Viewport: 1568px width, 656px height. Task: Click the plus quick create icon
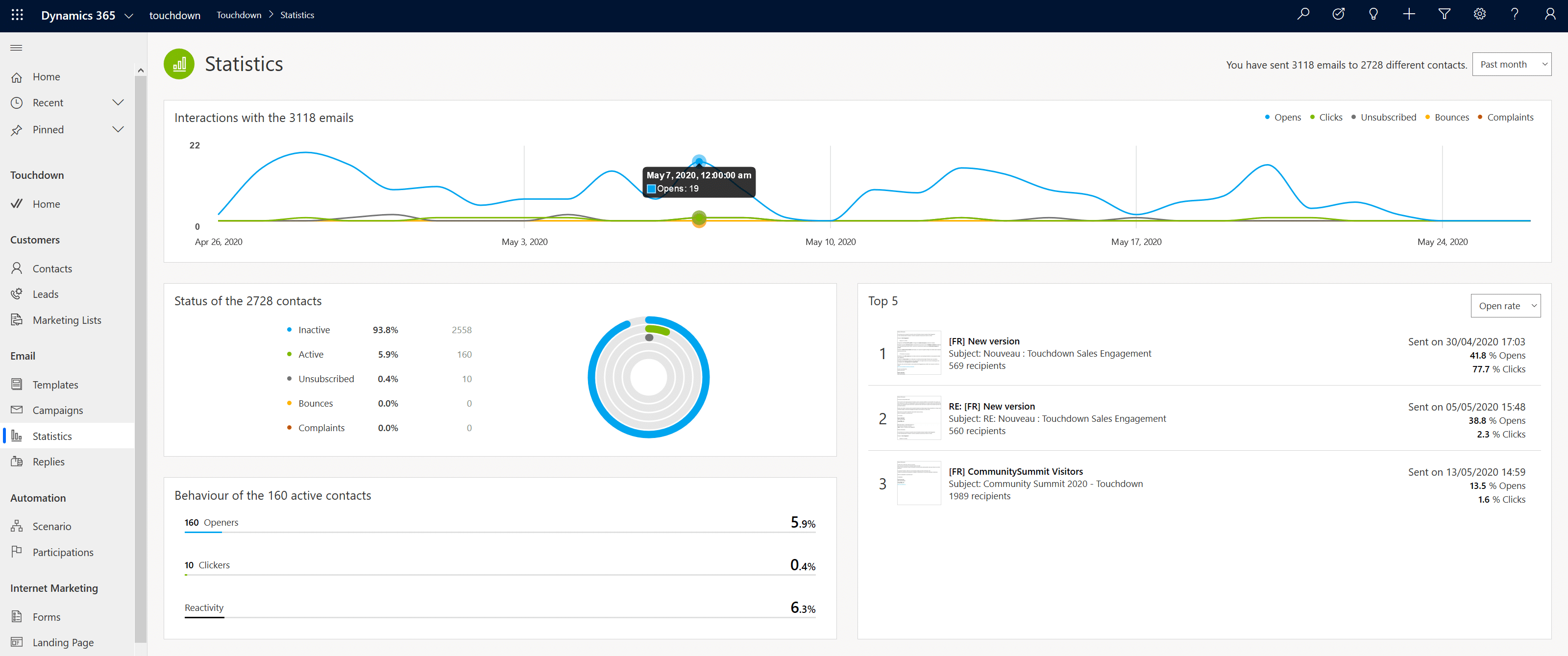point(1409,14)
